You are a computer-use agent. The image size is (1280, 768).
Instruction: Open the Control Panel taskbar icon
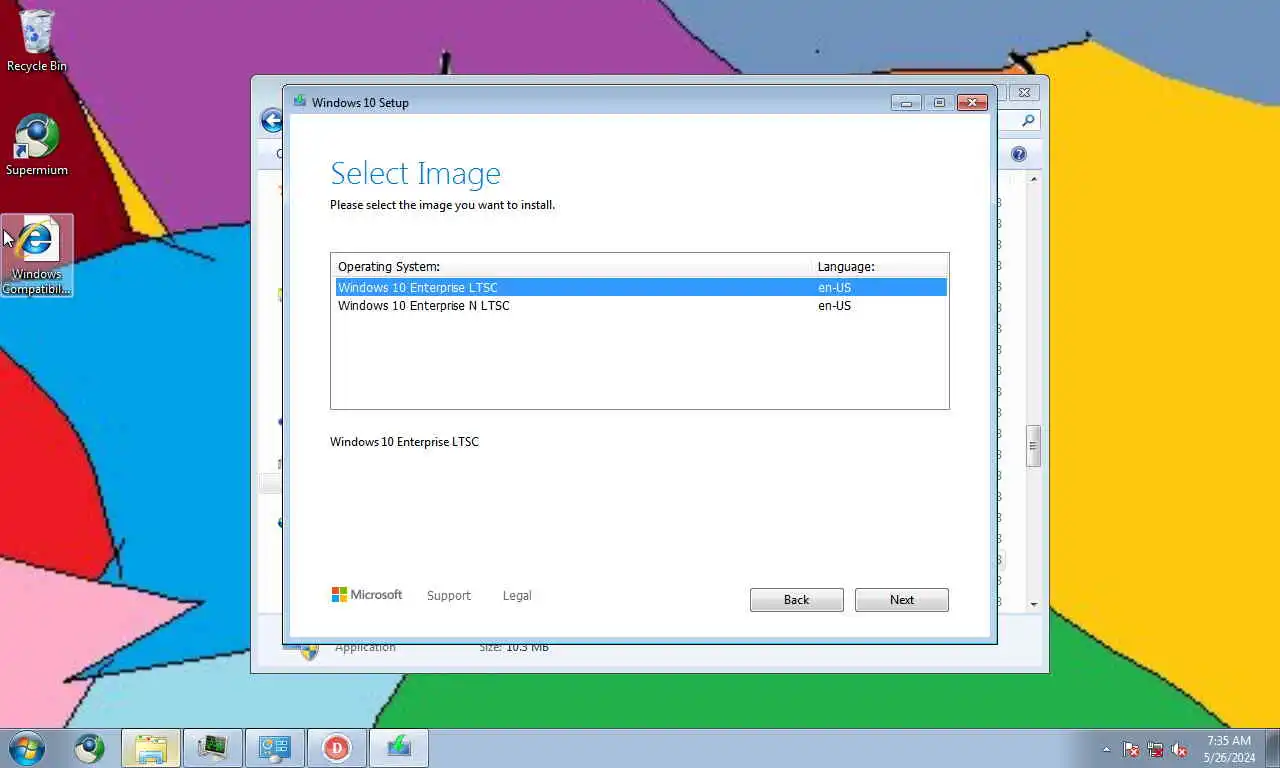pos(274,748)
